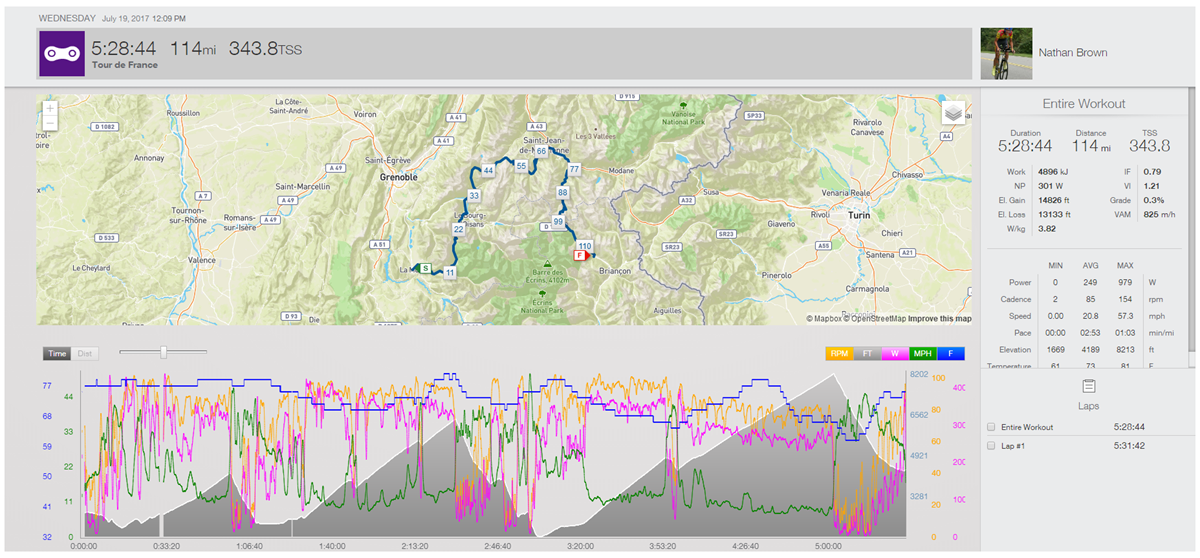
Task: Open the map layers selector icon
Action: [x=953, y=113]
